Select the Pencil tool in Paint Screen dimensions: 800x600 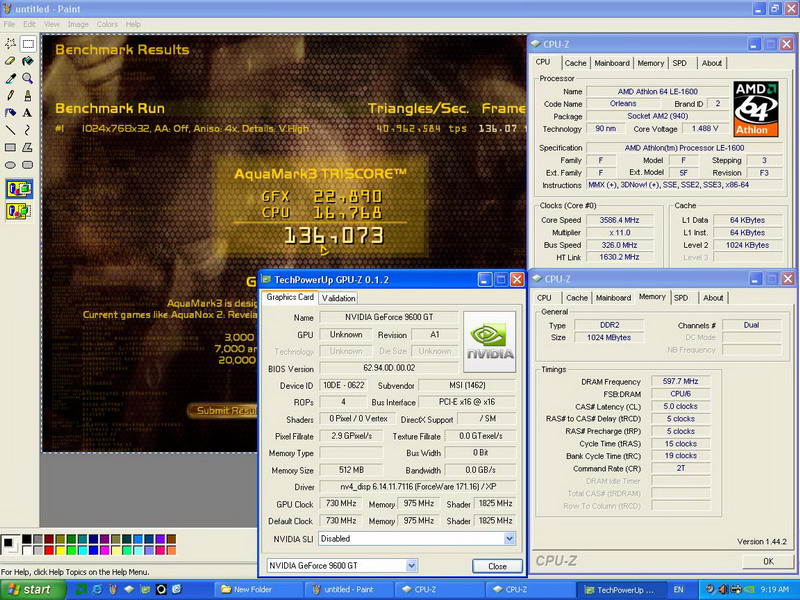[10, 95]
